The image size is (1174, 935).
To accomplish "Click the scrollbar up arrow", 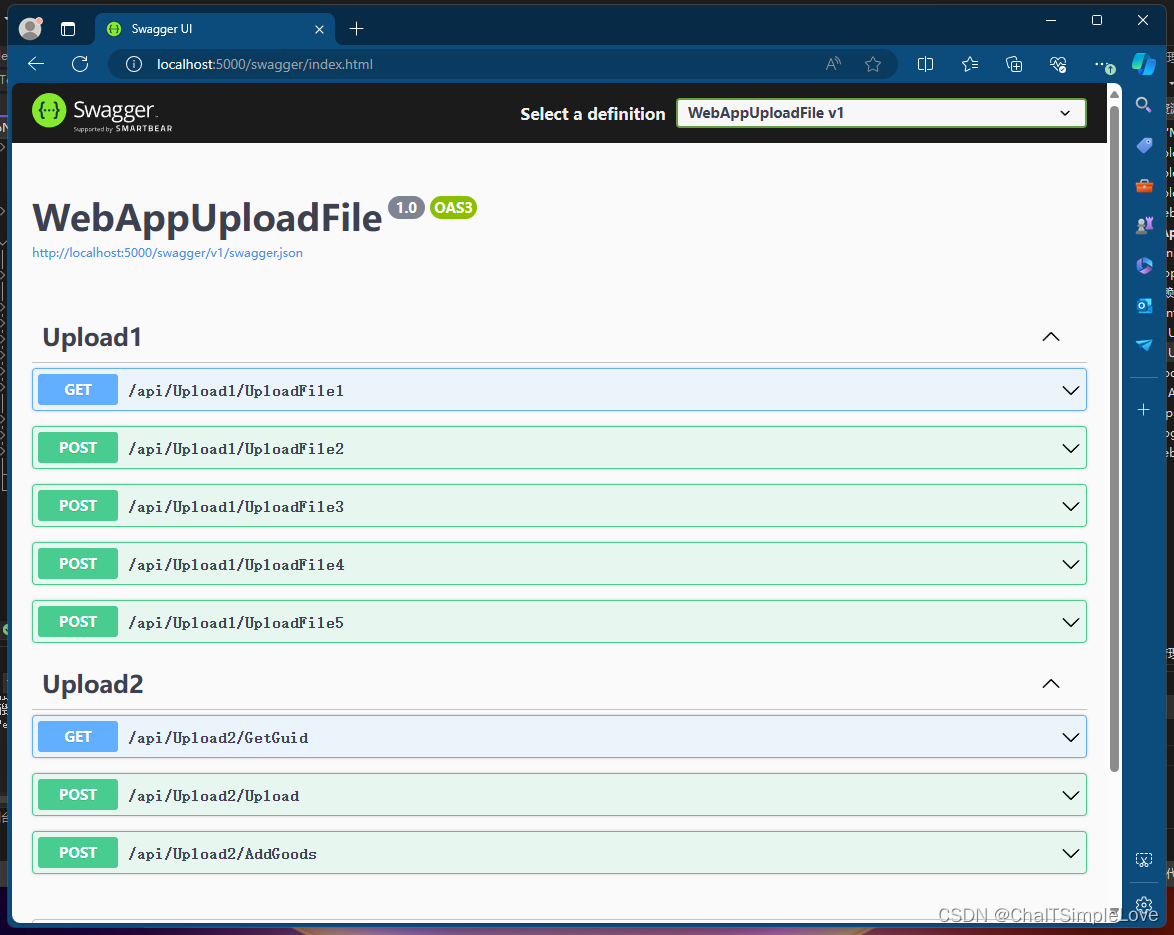I will click(x=1114, y=94).
